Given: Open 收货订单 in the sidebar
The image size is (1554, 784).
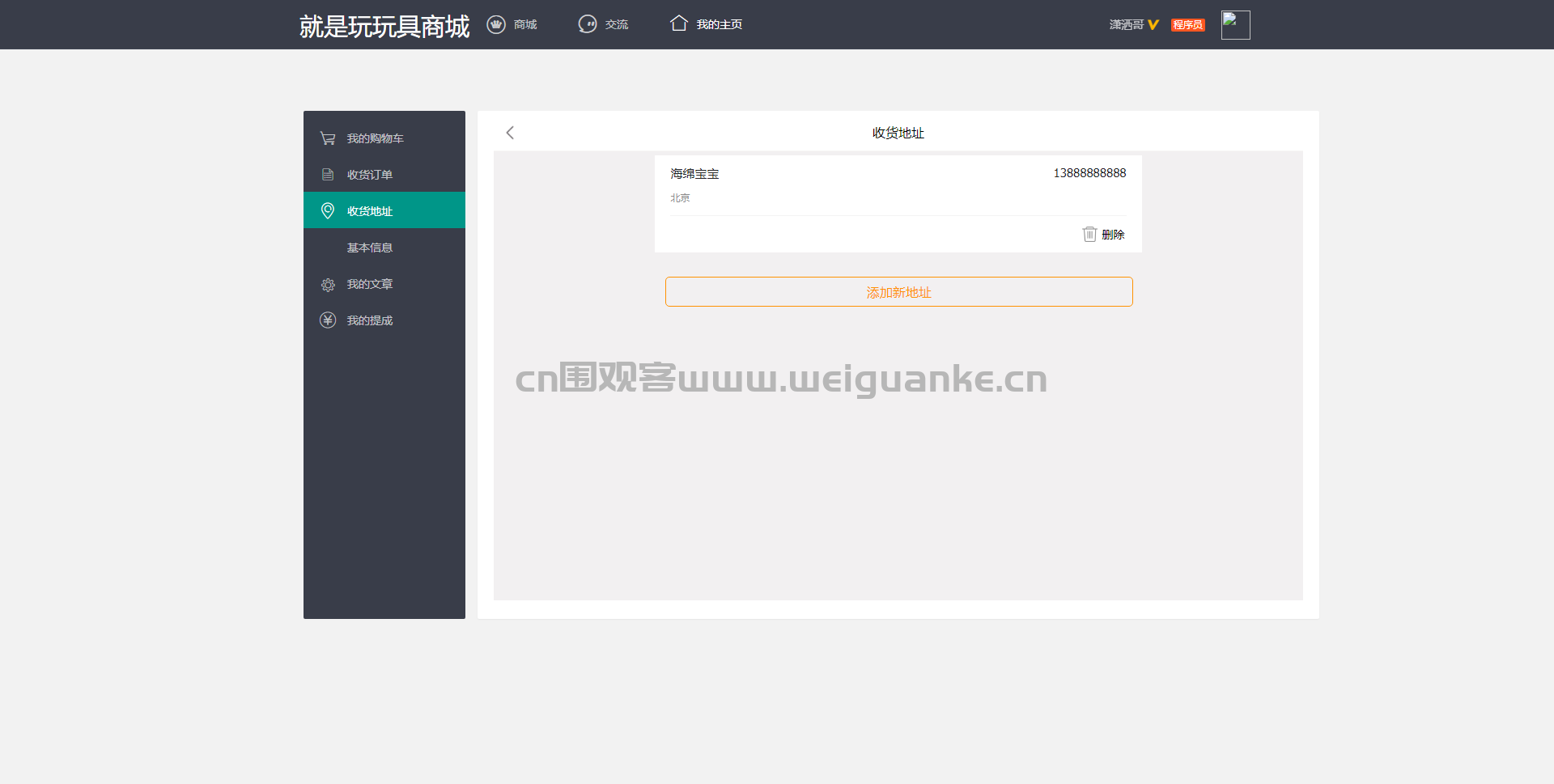Looking at the screenshot, I should [x=370, y=175].
